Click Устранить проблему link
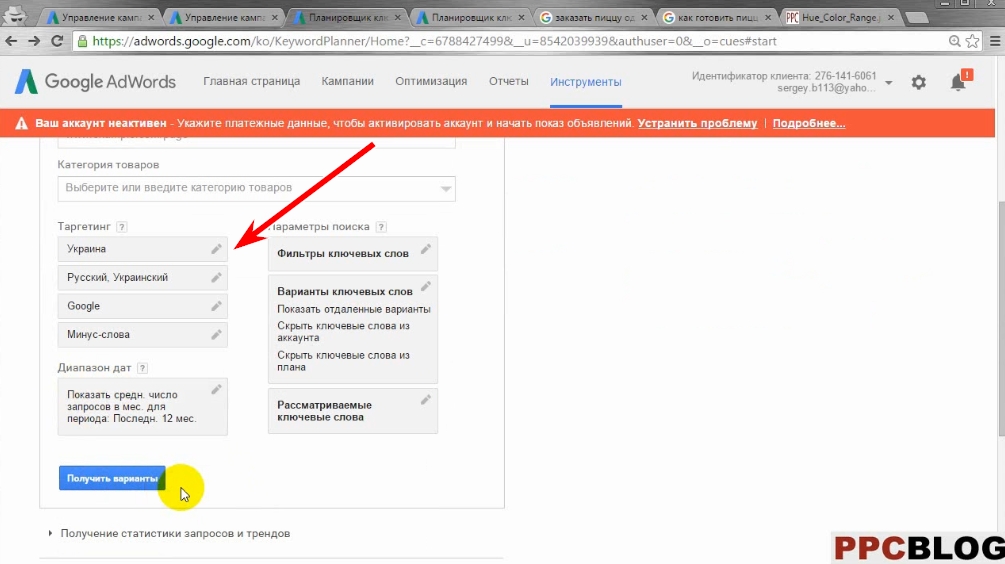 697,123
